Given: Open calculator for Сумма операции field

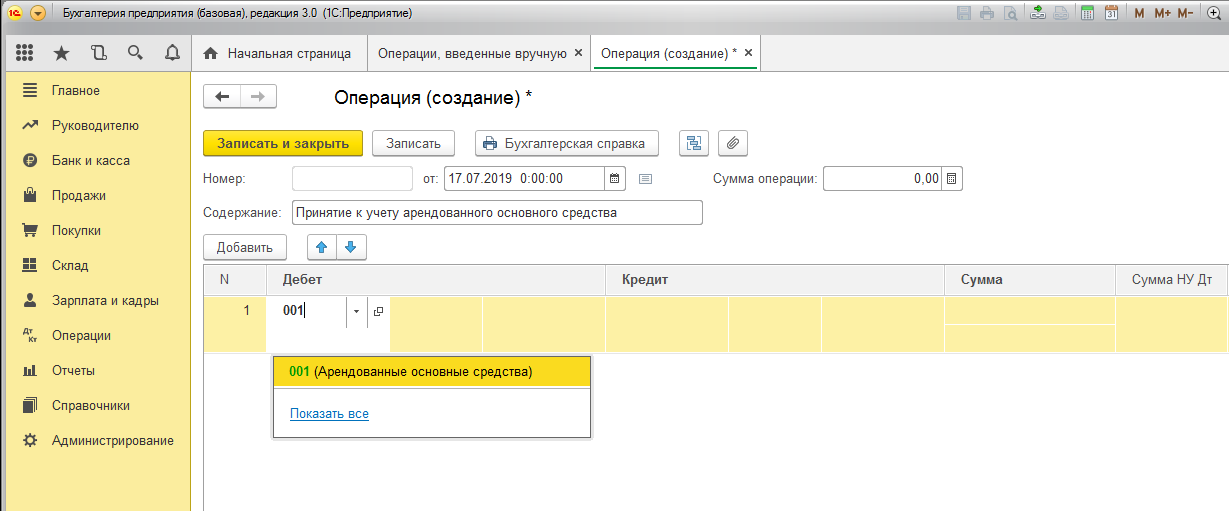Looking at the screenshot, I should [952, 179].
